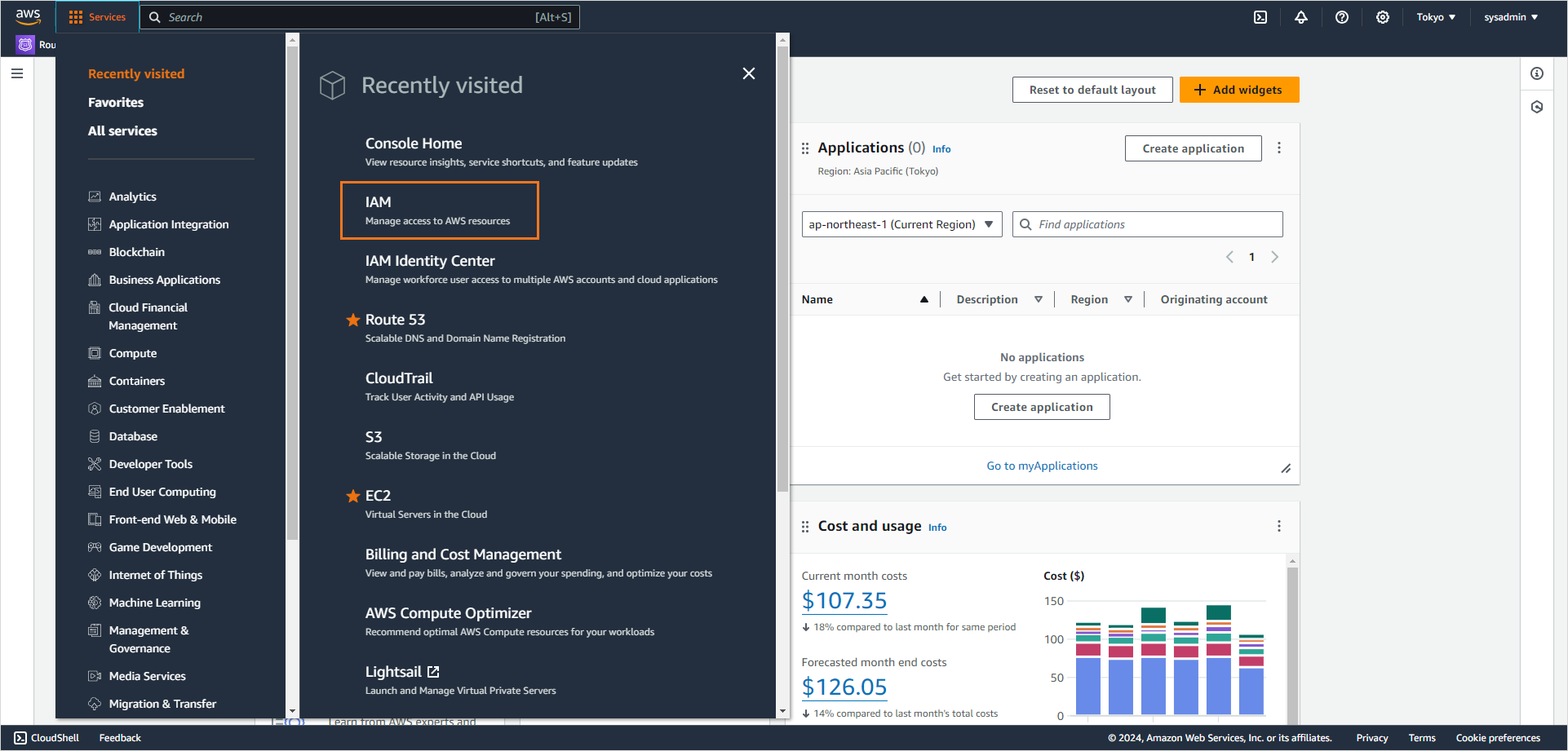Open Analytics category
Viewport: 1568px width, 751px height.
coord(133,197)
